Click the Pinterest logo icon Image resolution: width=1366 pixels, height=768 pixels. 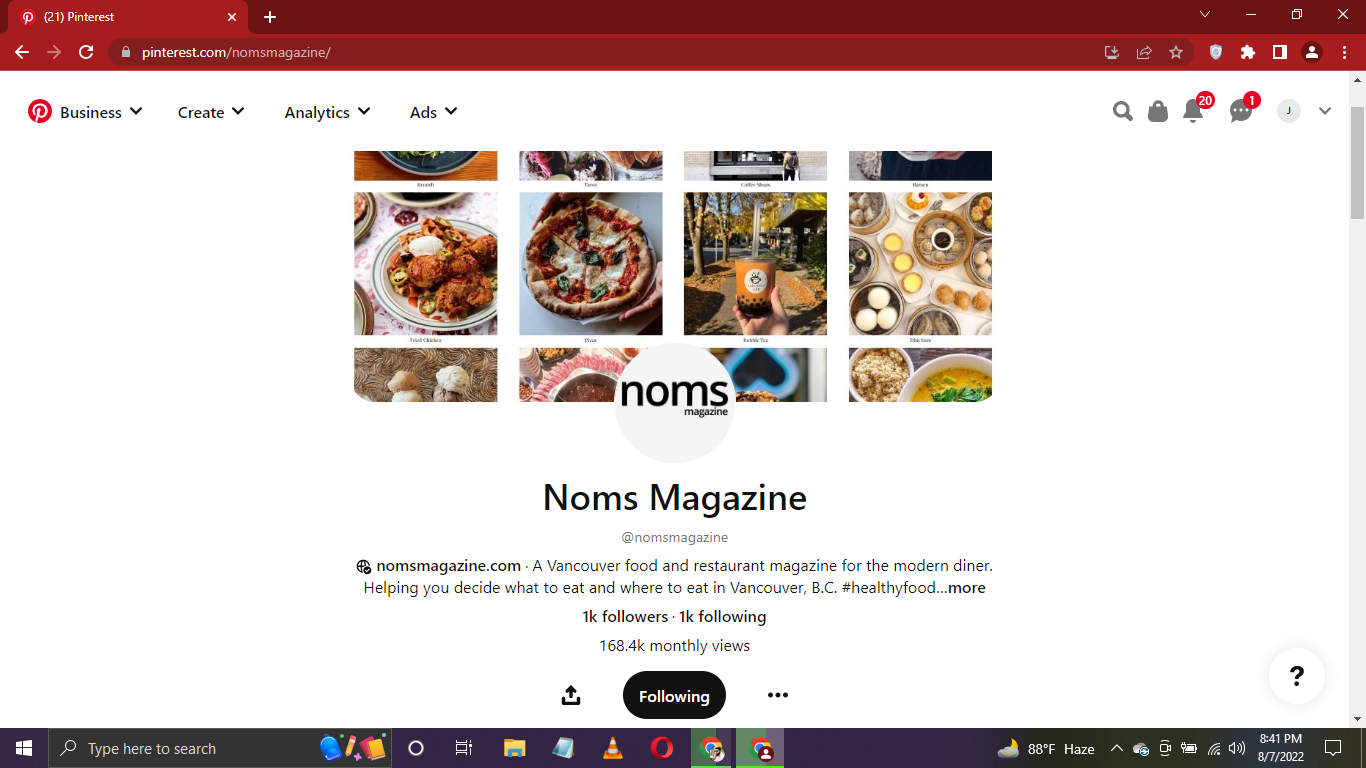click(40, 111)
